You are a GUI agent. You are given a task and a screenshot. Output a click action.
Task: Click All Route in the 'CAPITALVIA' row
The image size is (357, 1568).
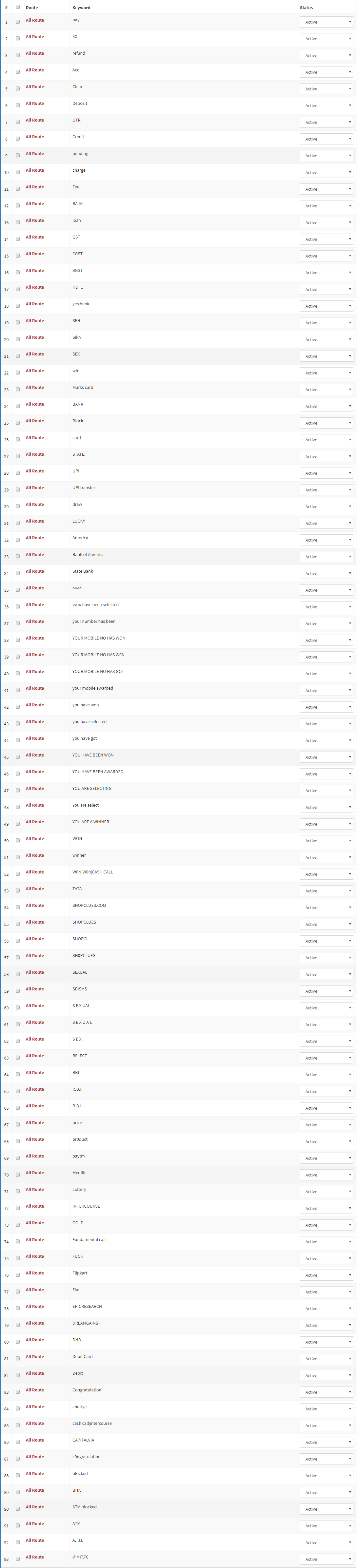[35, 1440]
